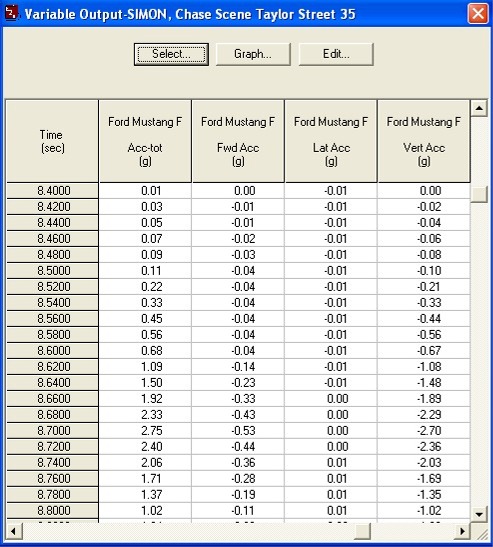Viewport: 493px width, 547px height.
Task: Click Vert Acc value -2.03
Action: [x=424, y=463]
